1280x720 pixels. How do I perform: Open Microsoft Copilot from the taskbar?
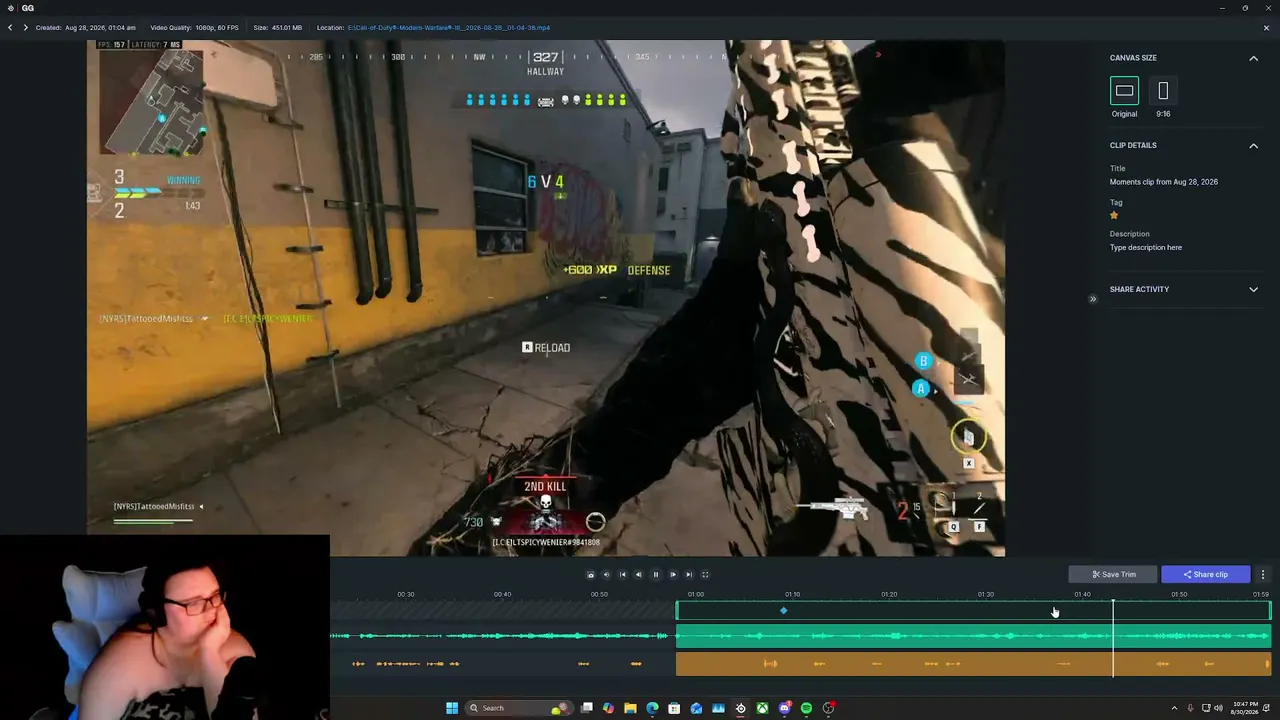pos(608,708)
